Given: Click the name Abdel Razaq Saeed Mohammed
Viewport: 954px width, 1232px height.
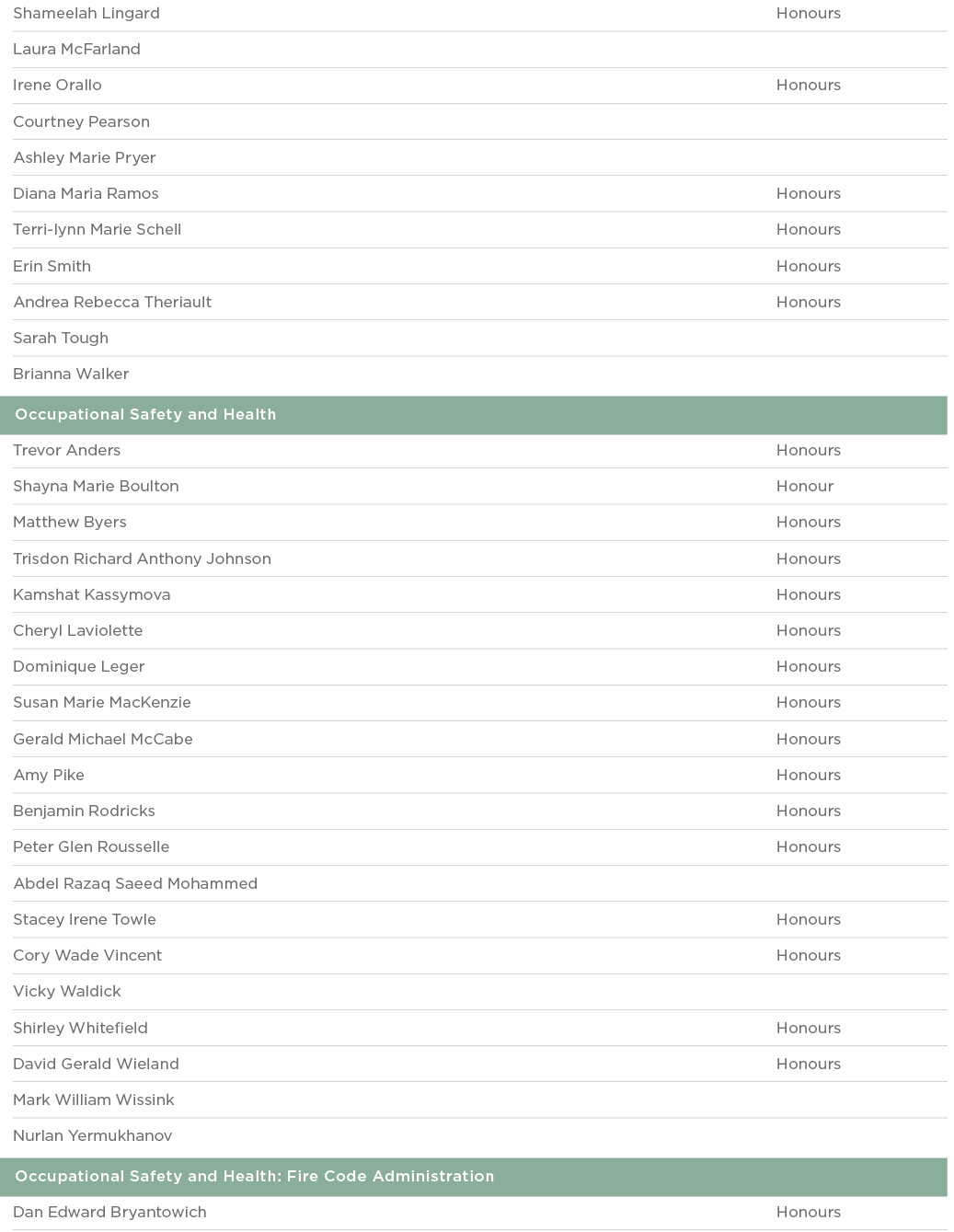Looking at the screenshot, I should pos(135,884).
